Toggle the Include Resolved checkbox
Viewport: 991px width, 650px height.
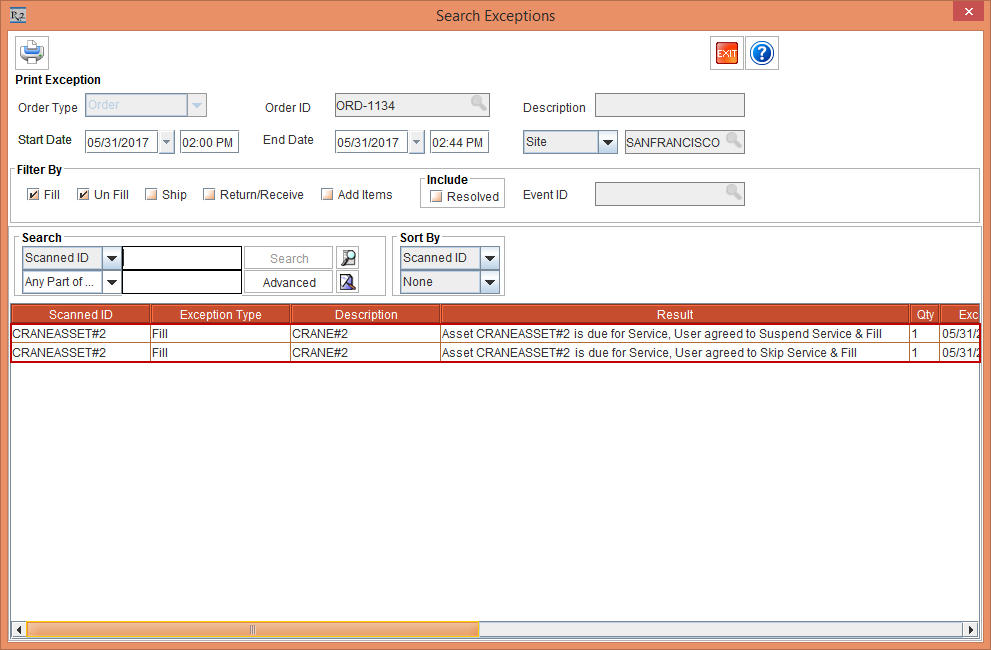436,197
